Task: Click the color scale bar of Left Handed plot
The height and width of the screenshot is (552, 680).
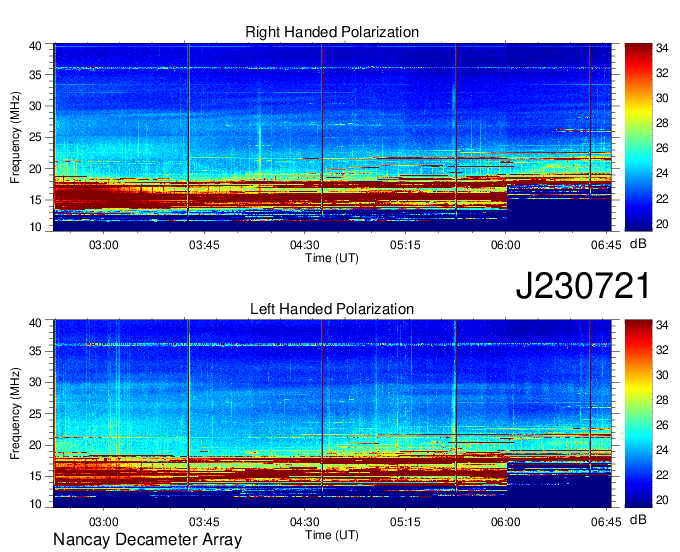Action: pos(638,413)
